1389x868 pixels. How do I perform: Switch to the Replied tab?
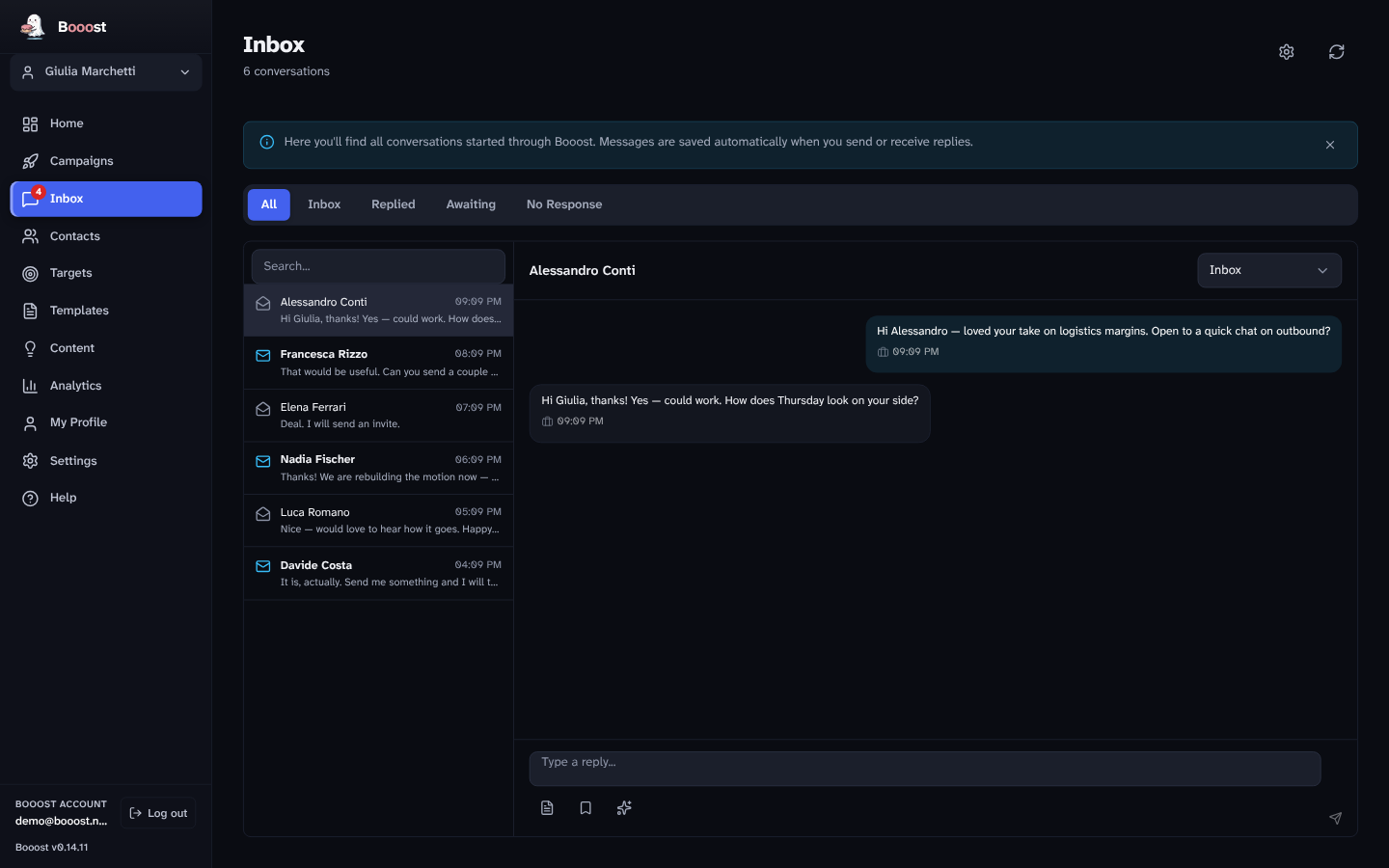394,204
